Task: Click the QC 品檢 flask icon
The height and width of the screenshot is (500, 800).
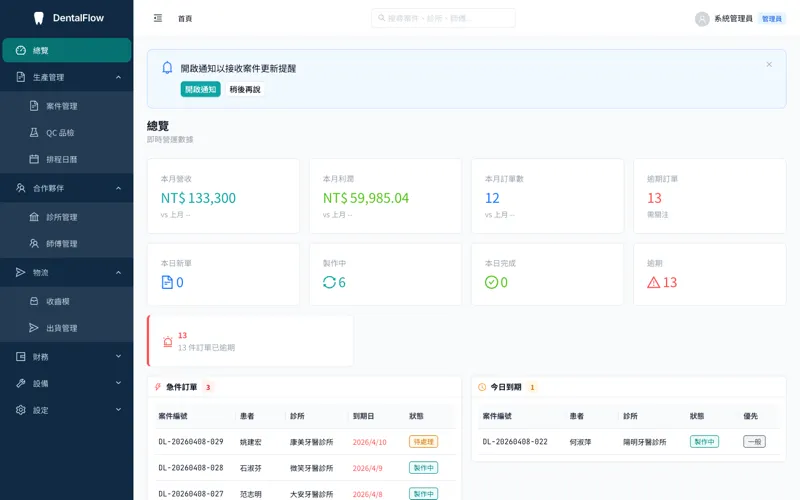Action: coord(34,133)
